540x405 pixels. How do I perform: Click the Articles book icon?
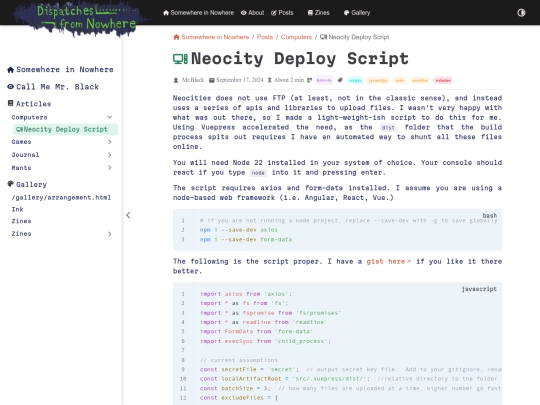click(x=11, y=103)
